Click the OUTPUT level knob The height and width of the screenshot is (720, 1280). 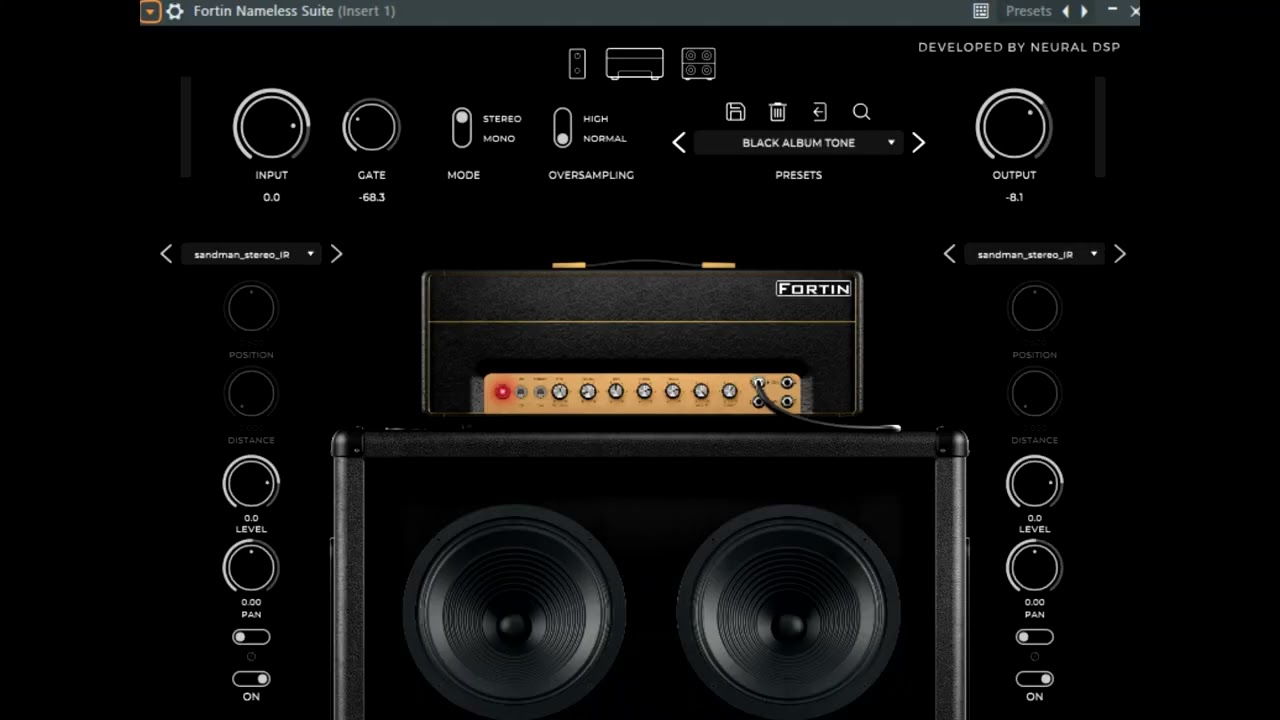(1014, 127)
